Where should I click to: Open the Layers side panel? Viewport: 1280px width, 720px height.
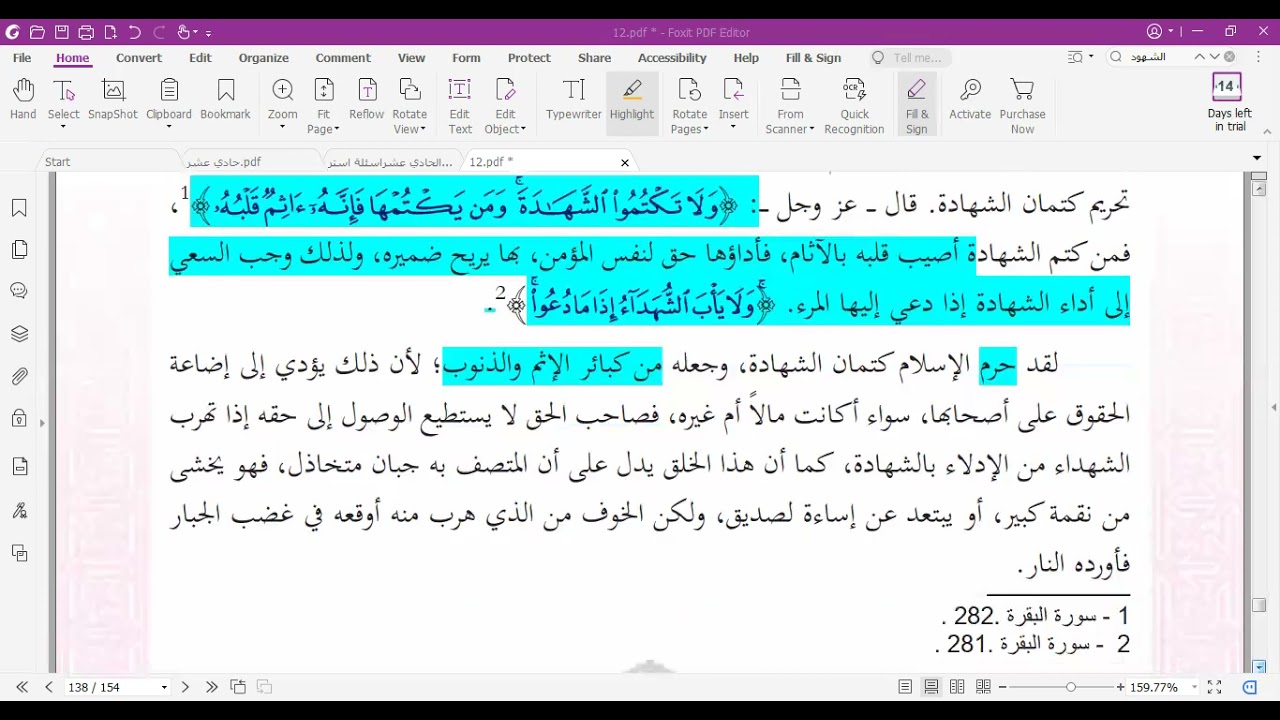[19, 334]
